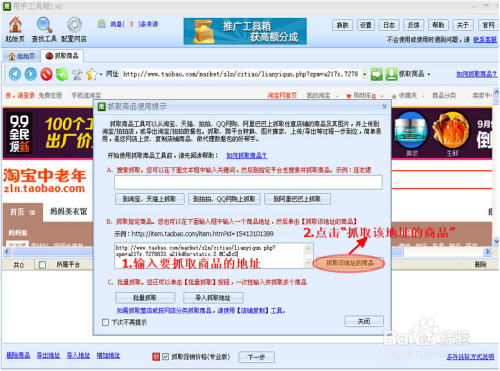This screenshot has height=371, width=500.
Task: Stop page loading with the red icon
Action: pyautogui.click(x=46, y=74)
